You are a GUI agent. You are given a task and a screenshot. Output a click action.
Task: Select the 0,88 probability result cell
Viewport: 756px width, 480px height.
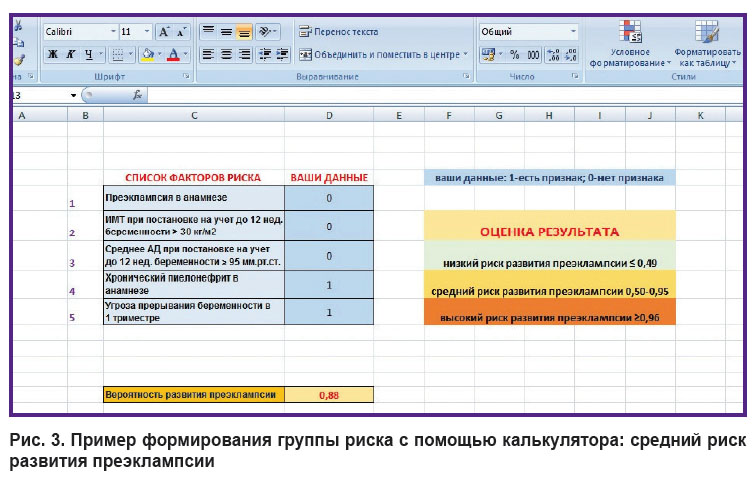(329, 395)
